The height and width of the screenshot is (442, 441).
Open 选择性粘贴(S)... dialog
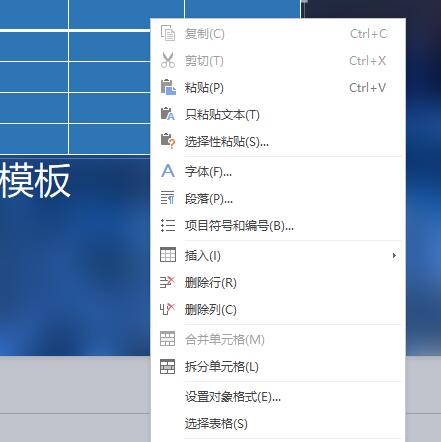(x=278, y=142)
